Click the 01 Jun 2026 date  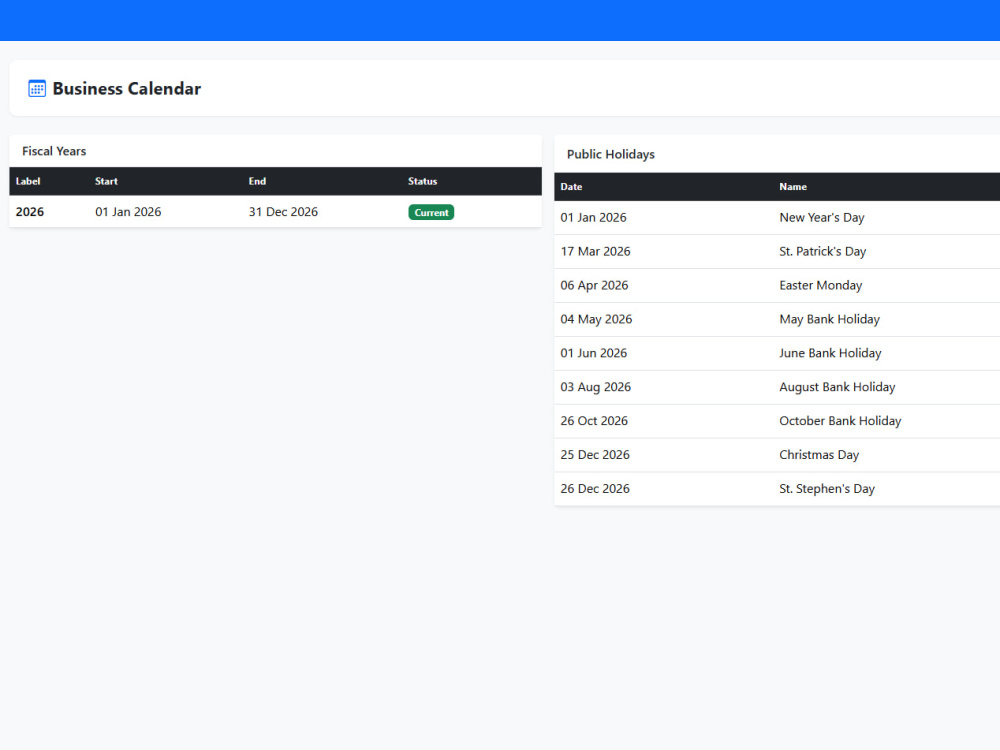pyautogui.click(x=593, y=353)
